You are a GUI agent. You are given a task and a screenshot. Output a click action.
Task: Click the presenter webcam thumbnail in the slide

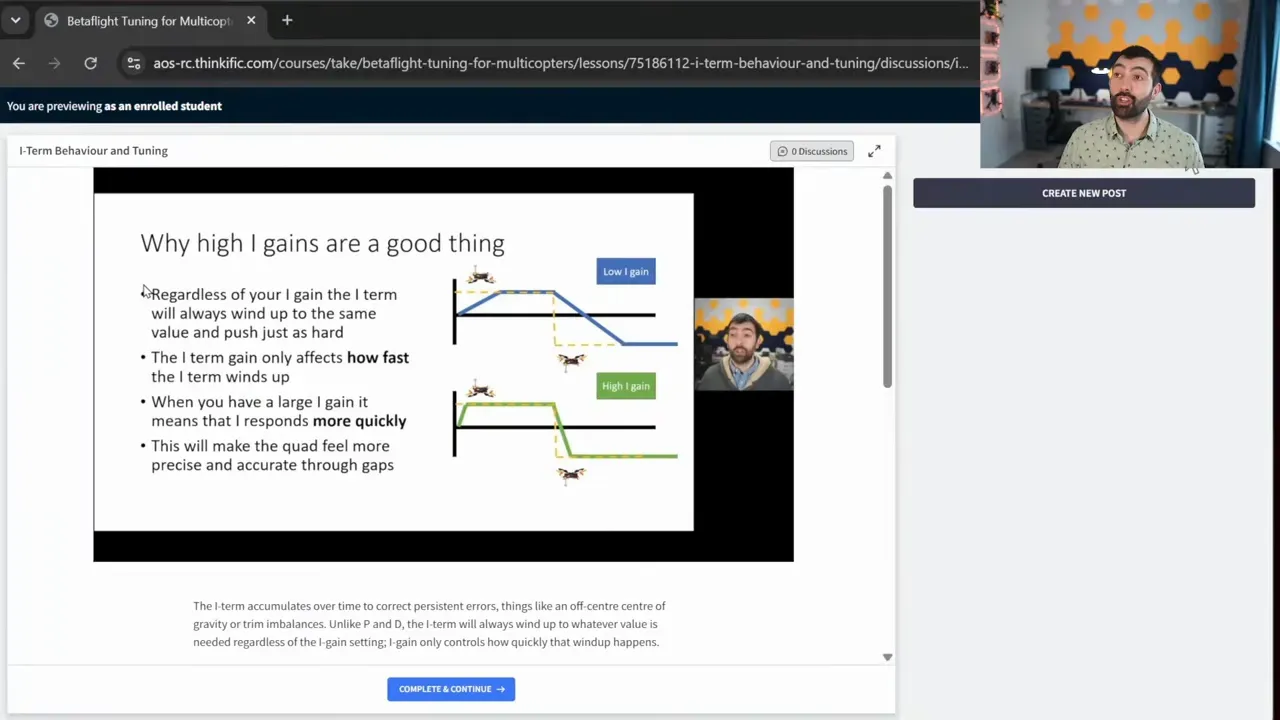743,344
